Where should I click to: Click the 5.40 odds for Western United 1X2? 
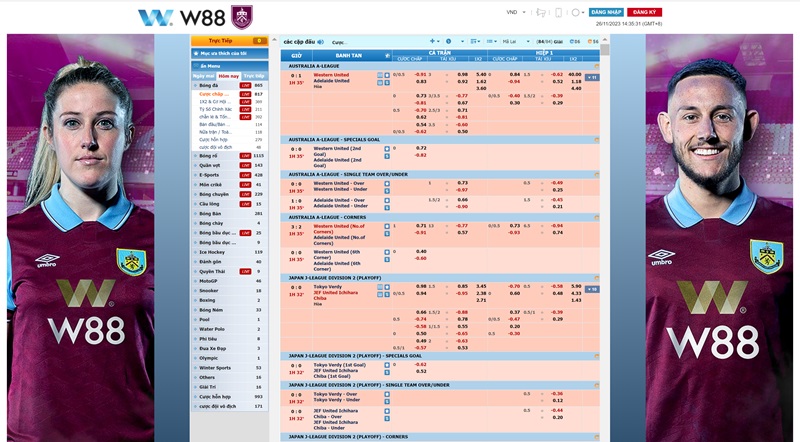pyautogui.click(x=481, y=75)
